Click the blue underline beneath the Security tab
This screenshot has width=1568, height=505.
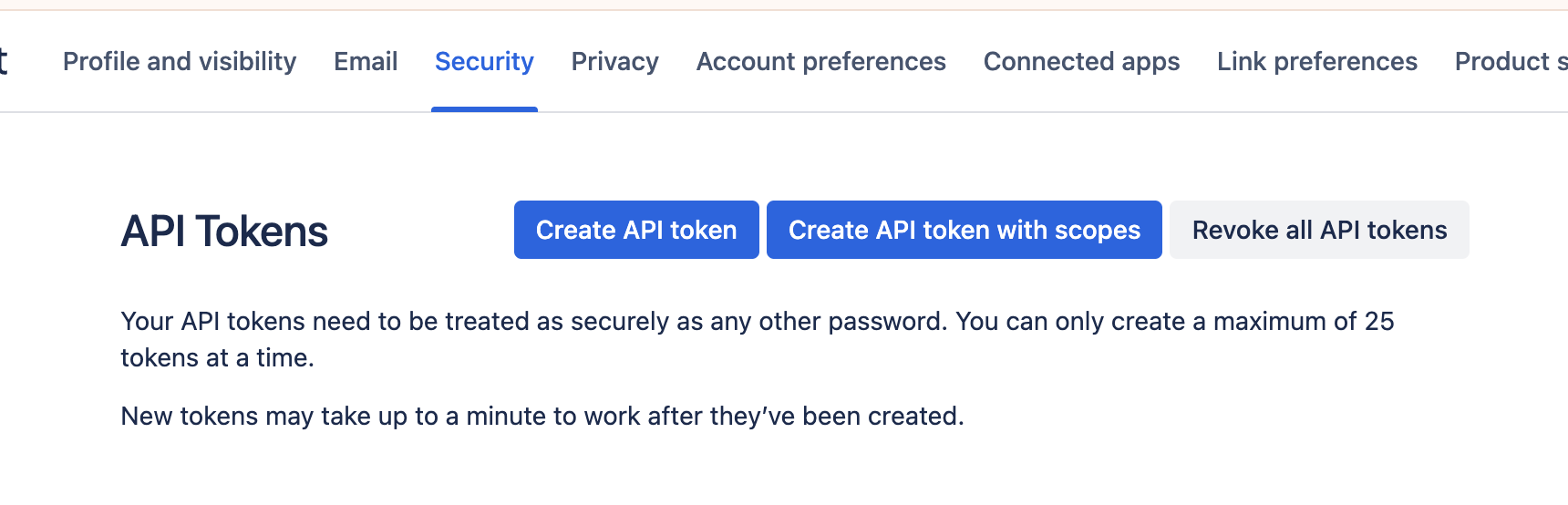point(484,109)
